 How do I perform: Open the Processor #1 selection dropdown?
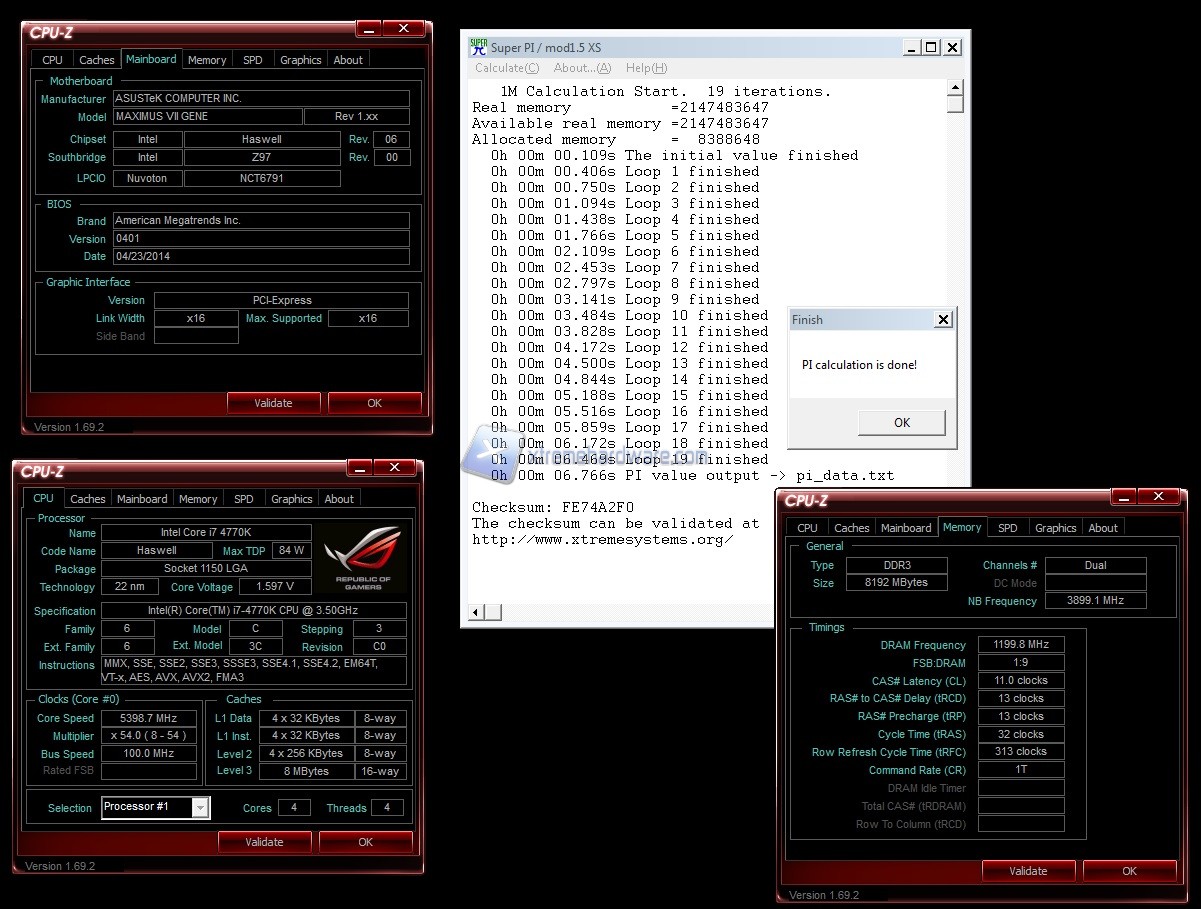coord(201,807)
